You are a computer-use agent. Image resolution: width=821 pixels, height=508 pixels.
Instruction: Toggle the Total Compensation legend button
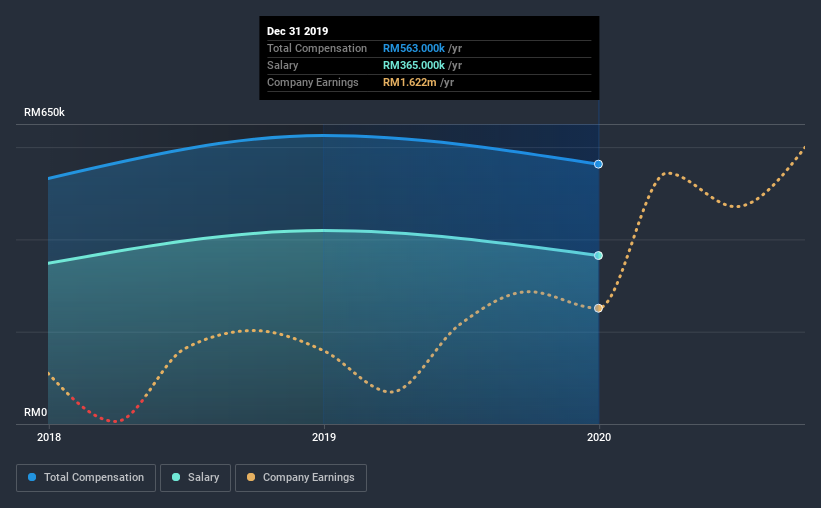(x=86, y=478)
